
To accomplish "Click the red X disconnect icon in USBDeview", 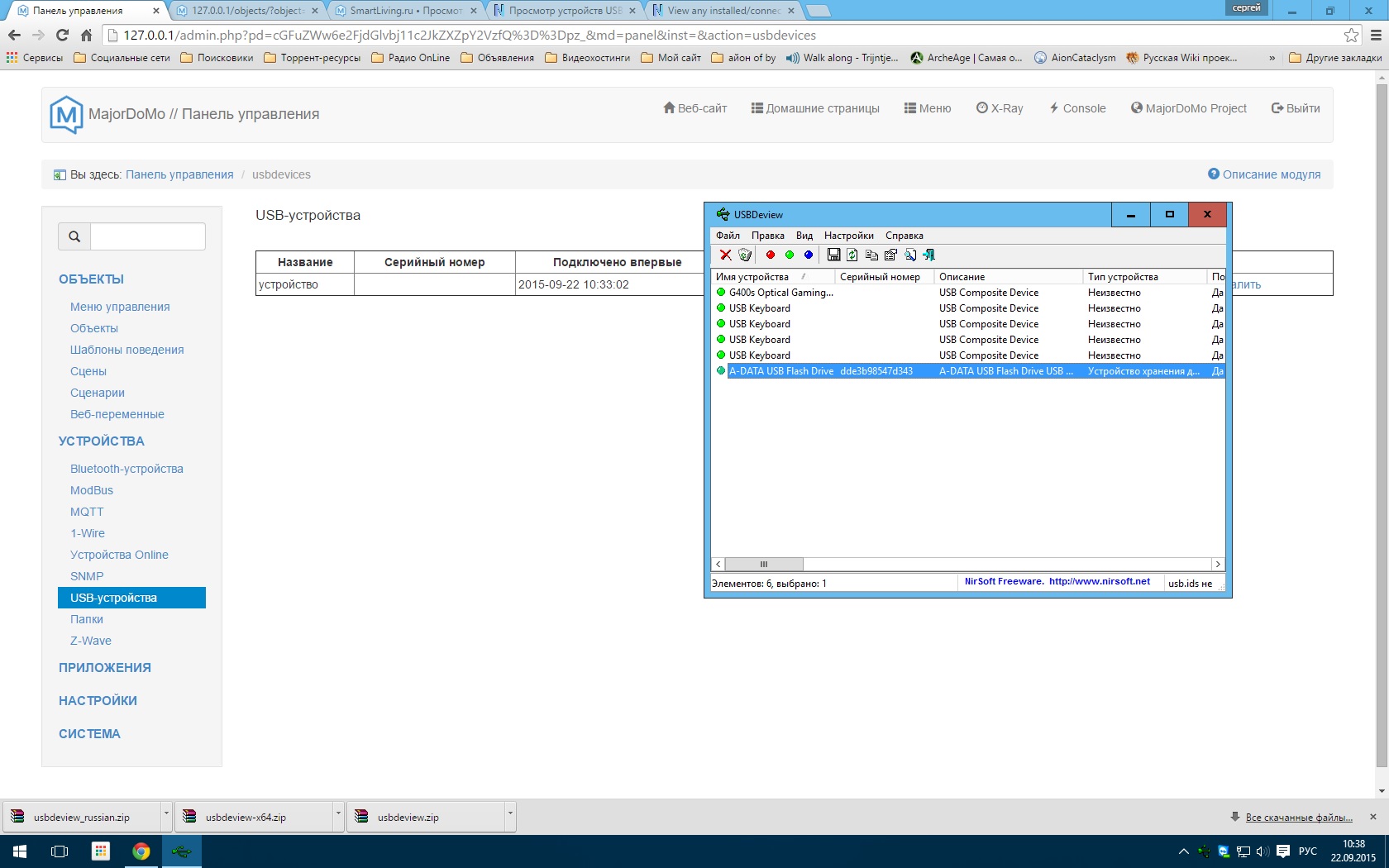I will click(725, 255).
